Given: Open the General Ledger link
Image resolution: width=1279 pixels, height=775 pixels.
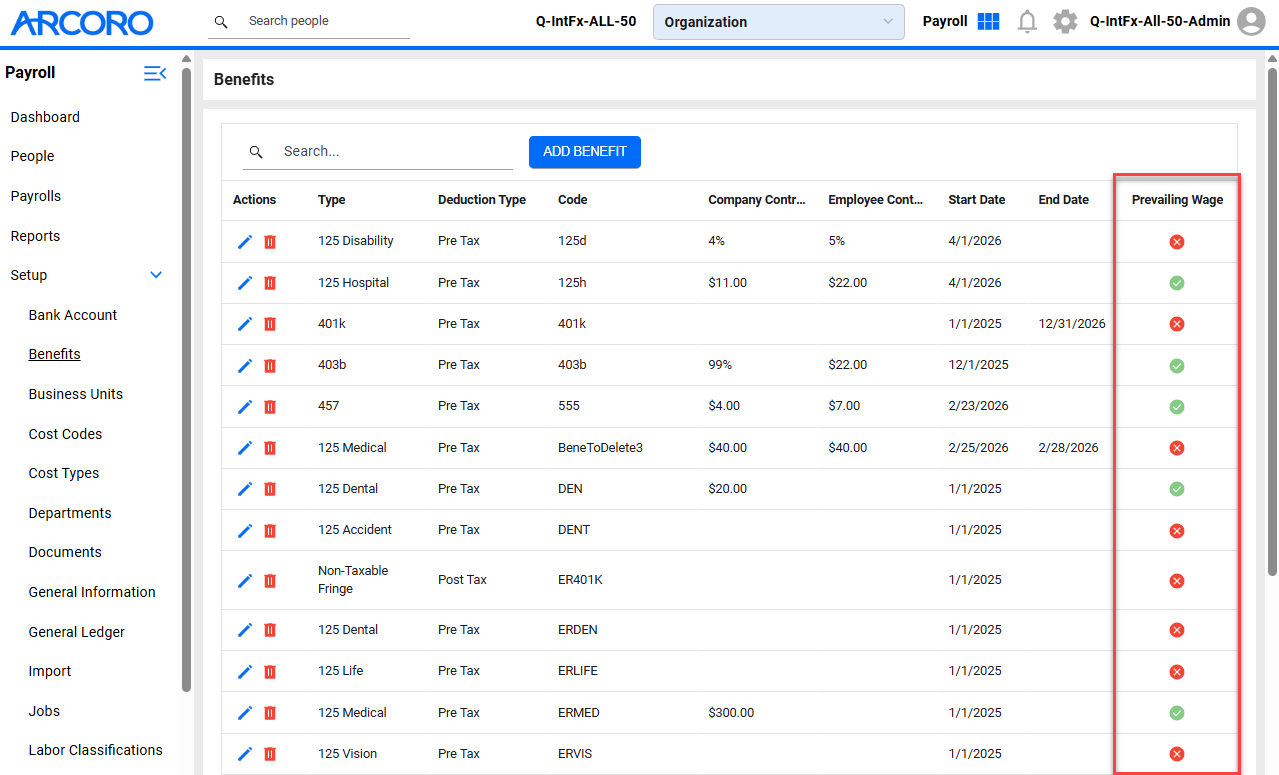Looking at the screenshot, I should pos(77,632).
